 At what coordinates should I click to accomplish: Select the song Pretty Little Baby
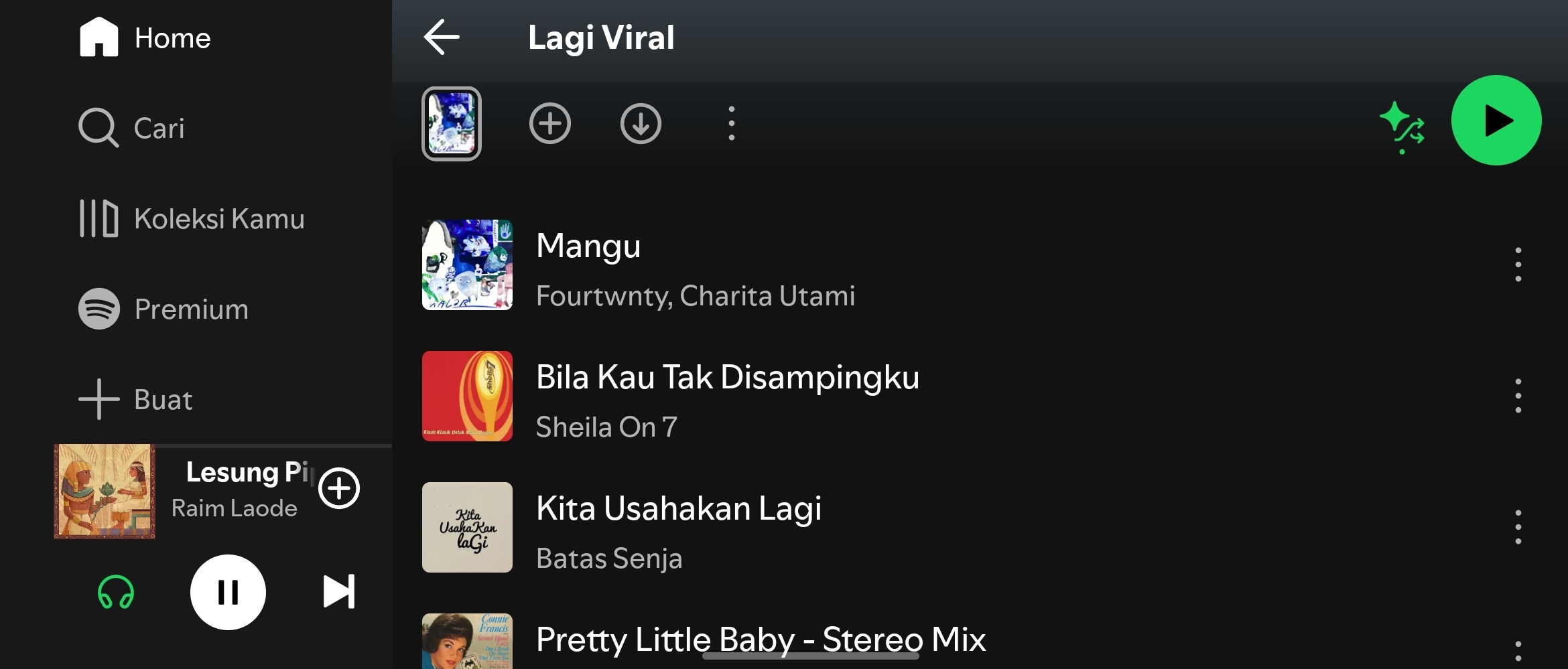(x=762, y=640)
